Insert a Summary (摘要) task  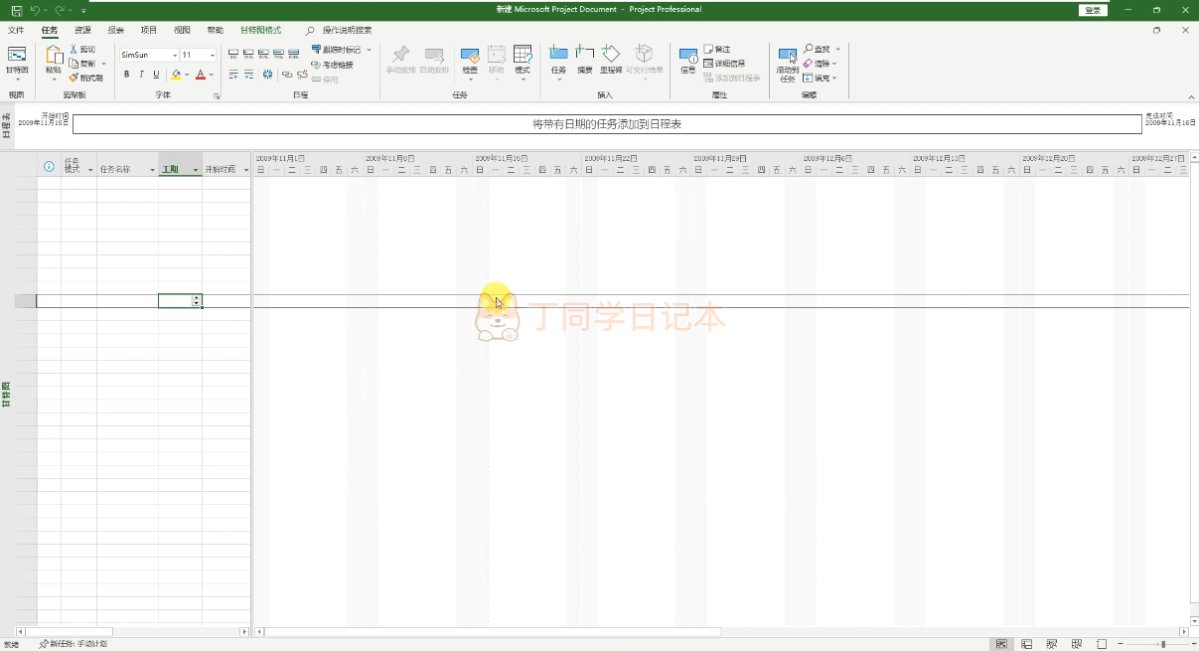tap(584, 58)
